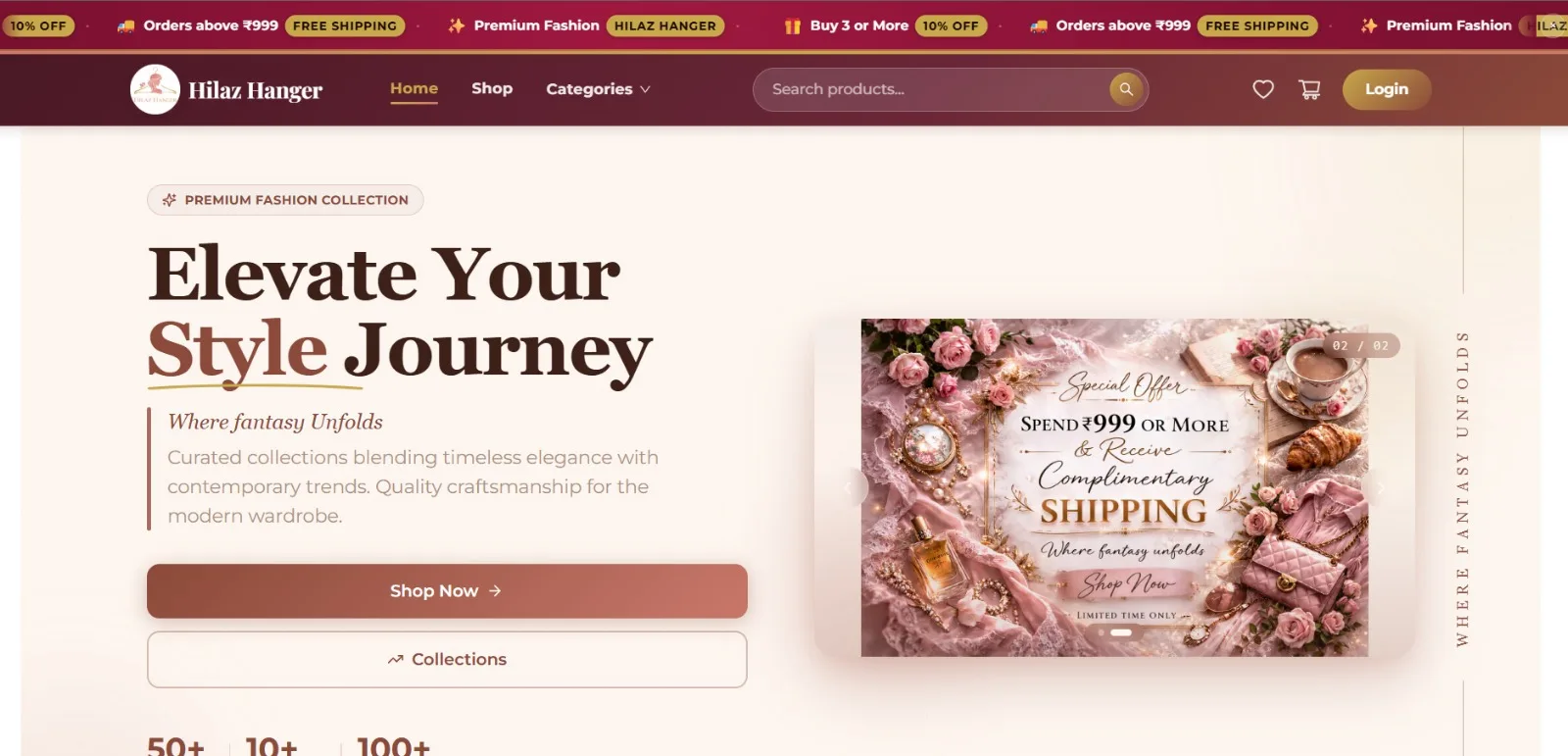
Task: Open the Collections button
Action: pos(447,660)
